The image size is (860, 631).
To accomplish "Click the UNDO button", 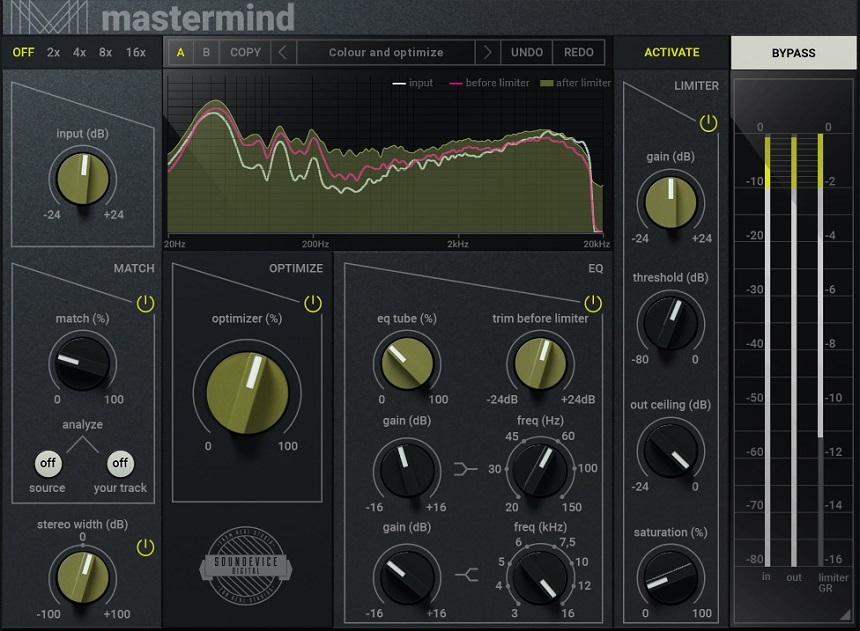I will pos(526,52).
